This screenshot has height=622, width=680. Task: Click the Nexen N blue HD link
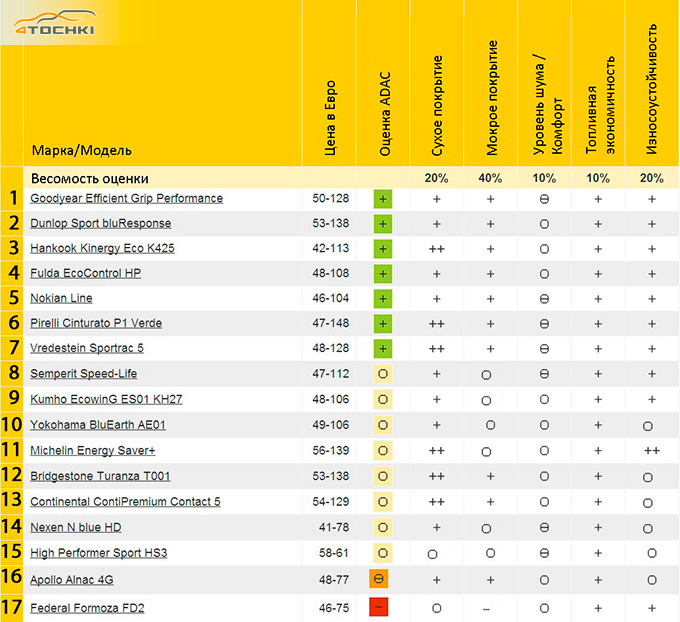[x=76, y=527]
